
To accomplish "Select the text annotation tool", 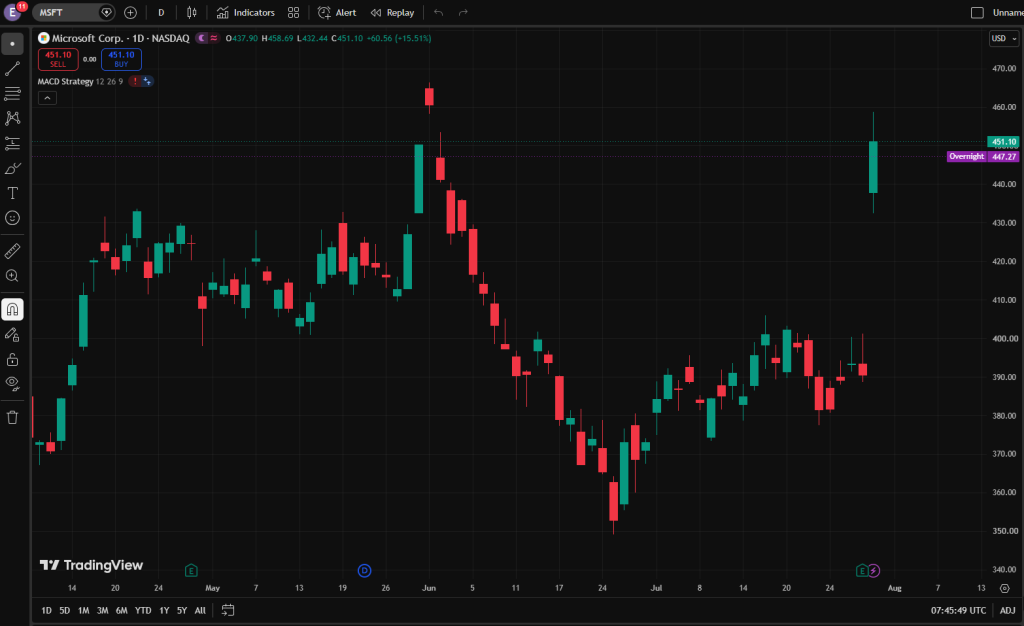I will click(12, 193).
